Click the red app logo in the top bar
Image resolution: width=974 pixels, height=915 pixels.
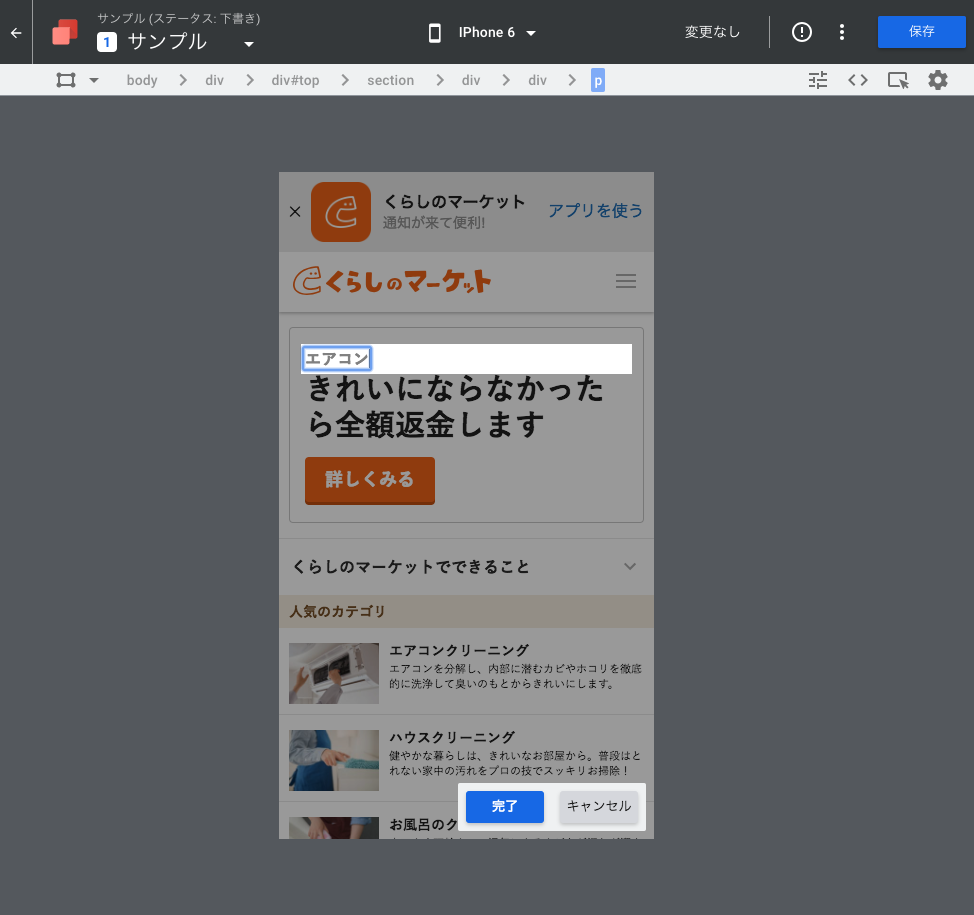coord(64,32)
